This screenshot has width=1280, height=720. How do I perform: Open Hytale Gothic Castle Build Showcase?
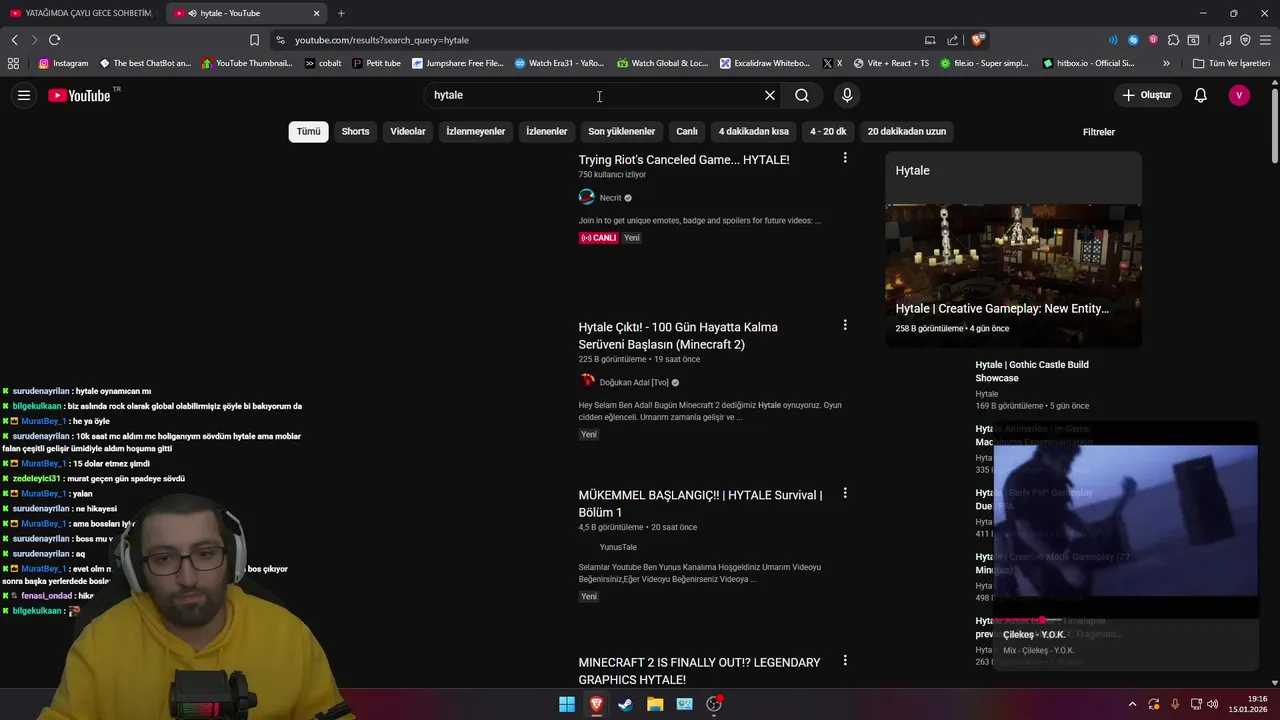[1032, 371]
